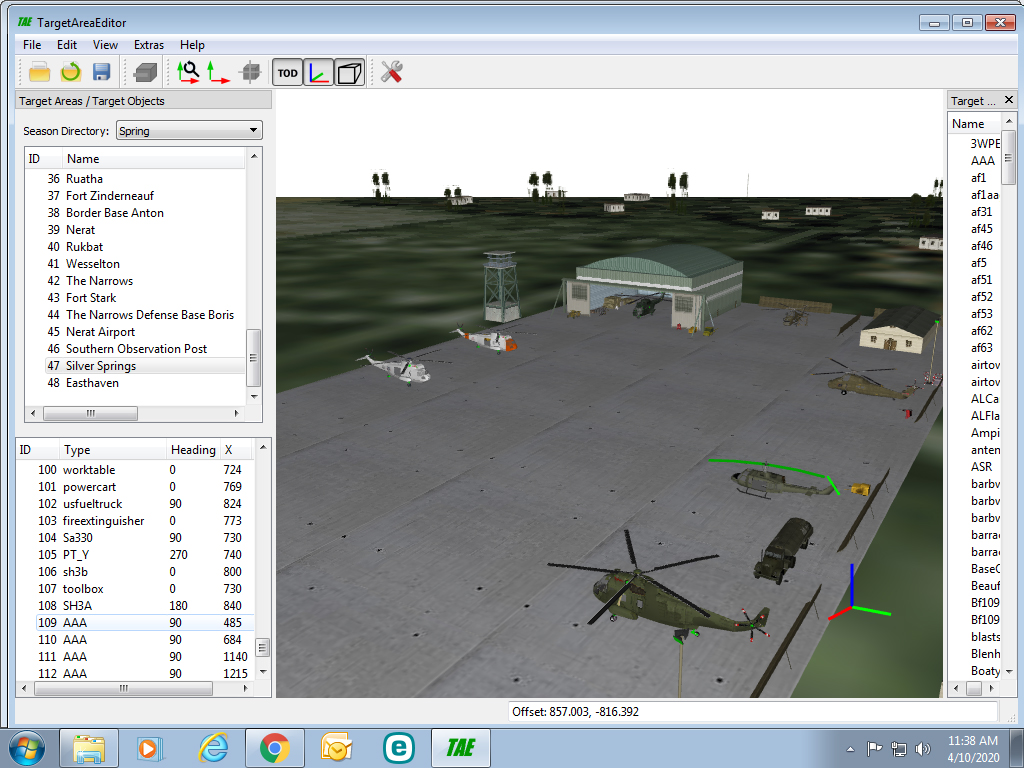
Task: Open the wrench and screwdriver settings
Action: [391, 72]
